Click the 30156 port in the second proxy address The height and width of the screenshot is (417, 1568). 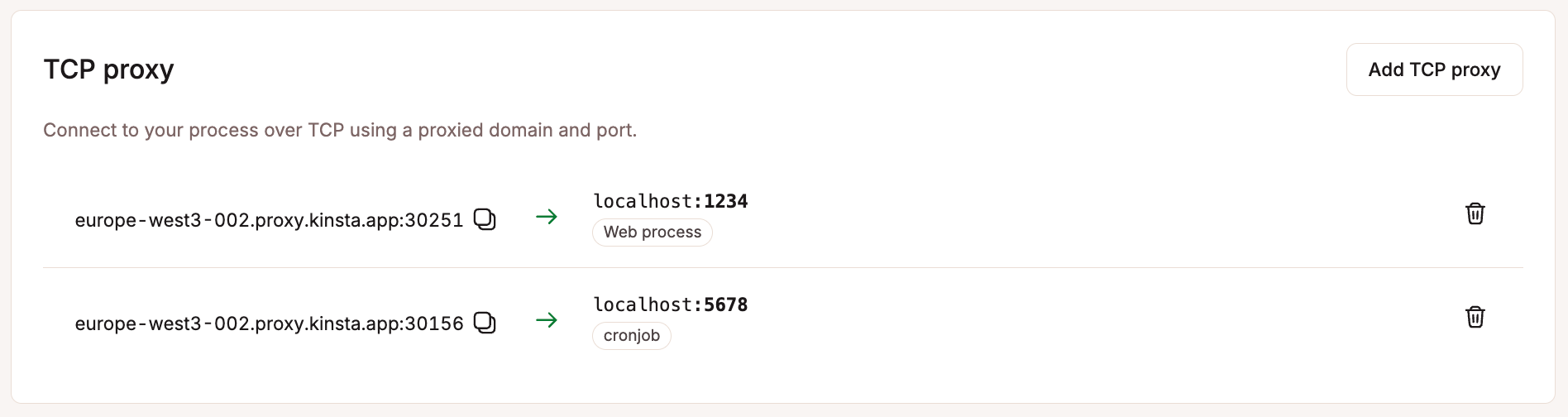click(434, 324)
